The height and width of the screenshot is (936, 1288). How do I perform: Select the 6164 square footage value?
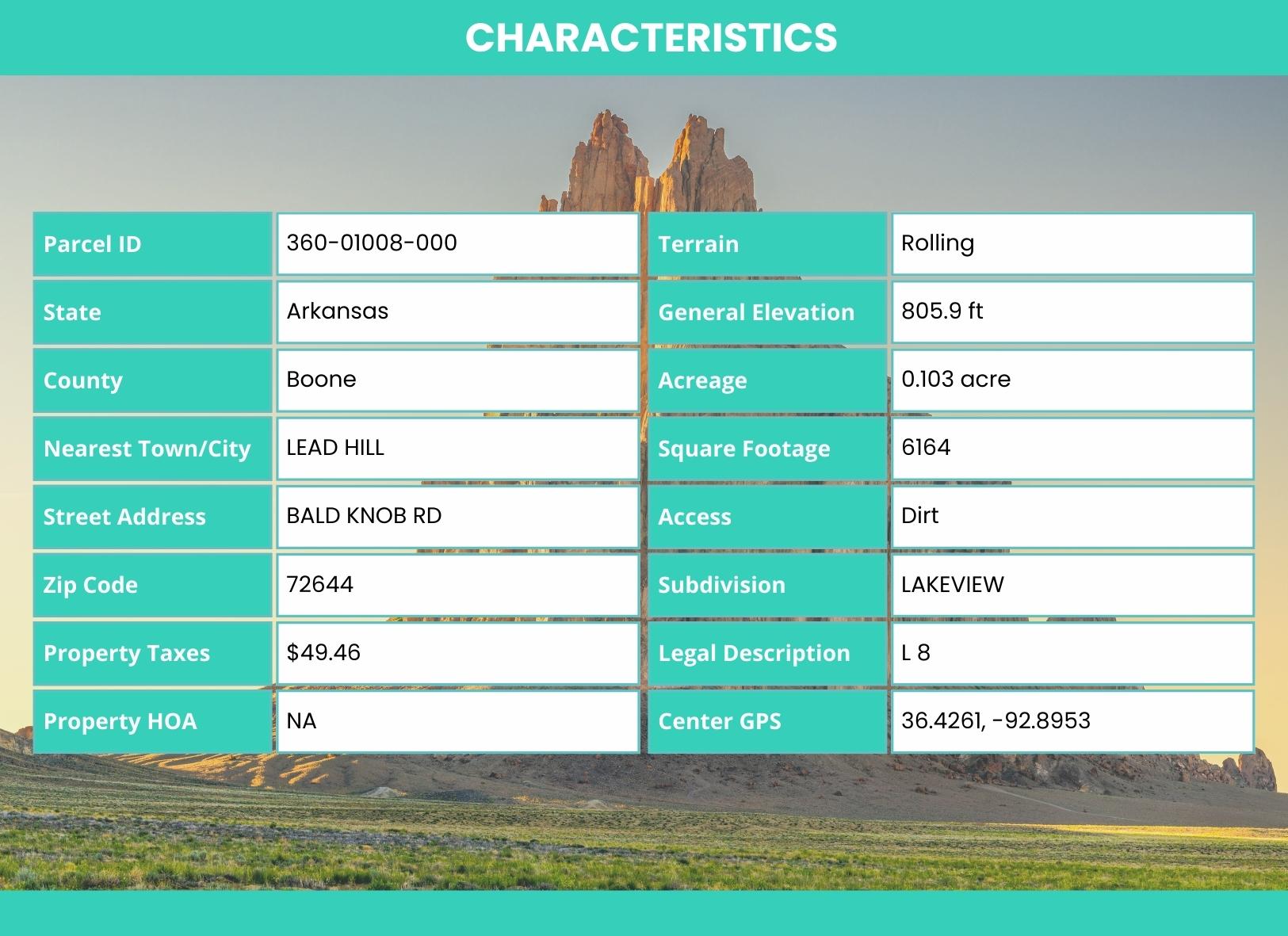pos(926,448)
